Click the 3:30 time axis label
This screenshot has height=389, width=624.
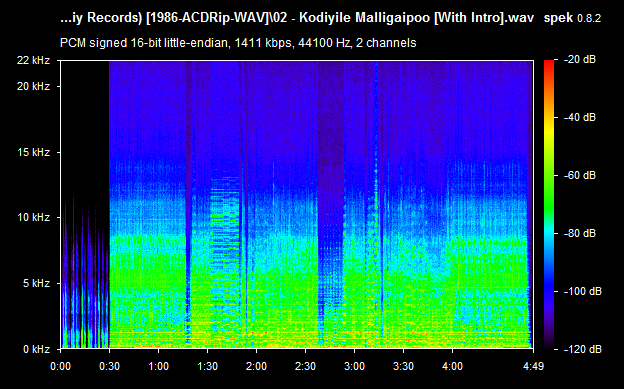point(403,366)
